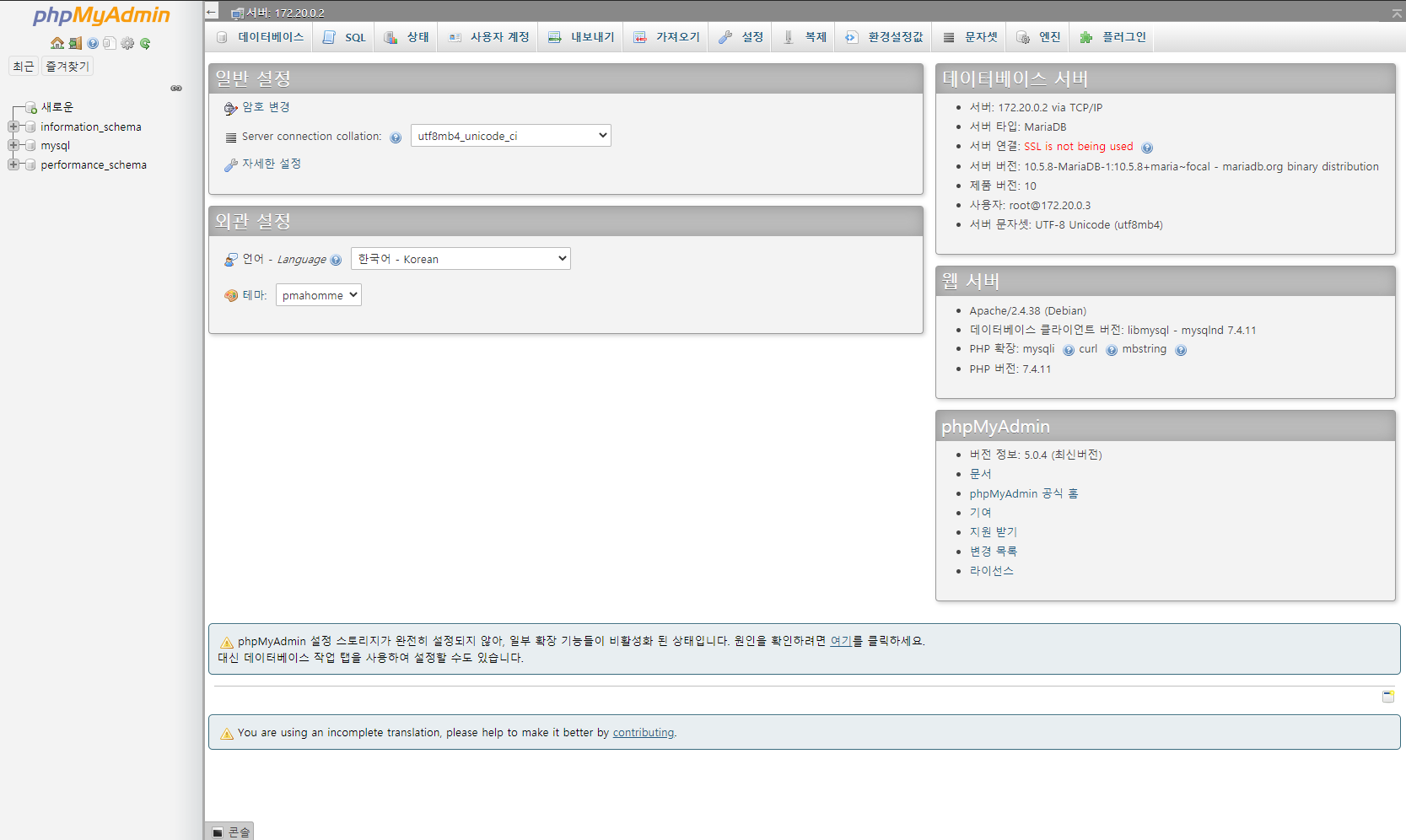
Task: Open the Language selection dropdown
Action: pos(460,258)
